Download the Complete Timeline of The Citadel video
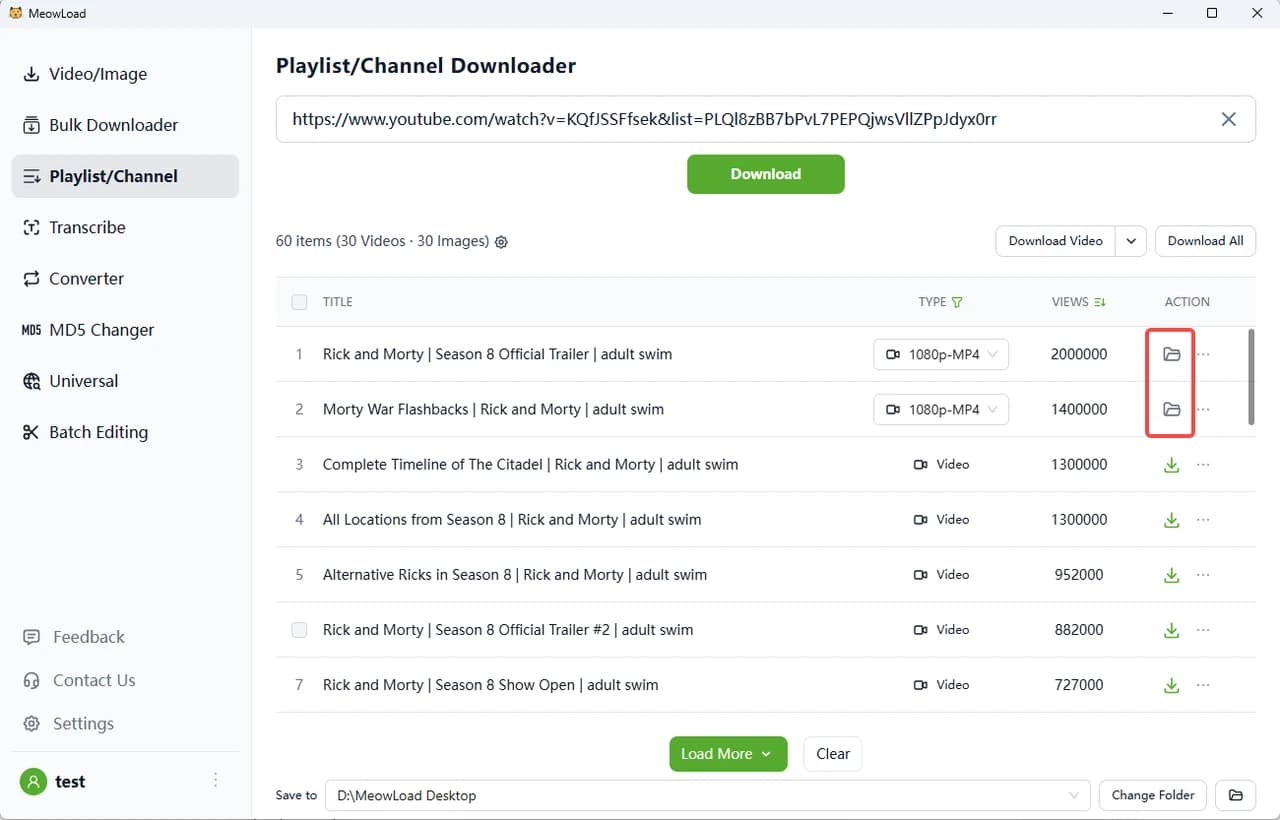1280x820 pixels. click(1171, 465)
